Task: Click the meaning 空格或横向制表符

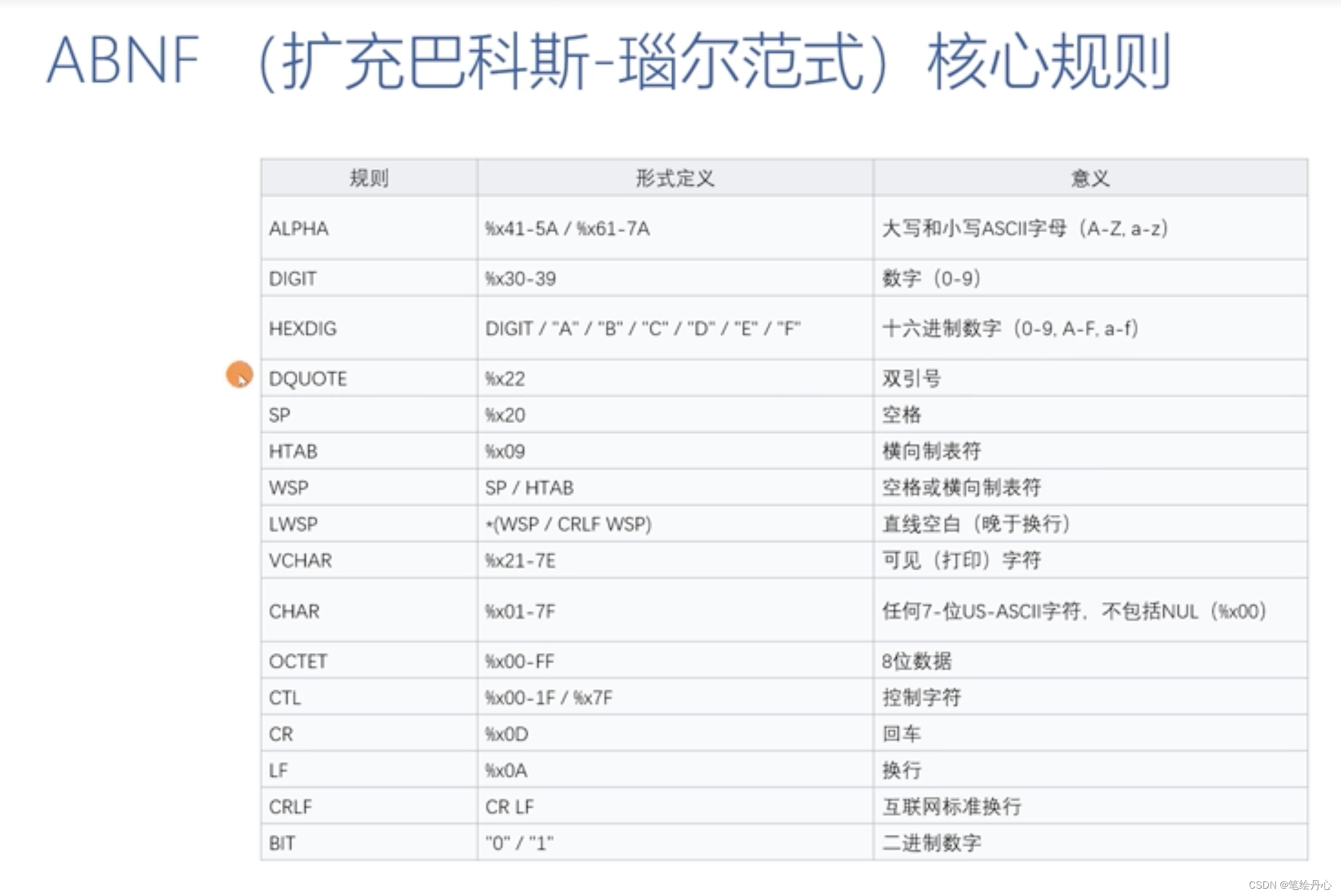Action: point(961,488)
